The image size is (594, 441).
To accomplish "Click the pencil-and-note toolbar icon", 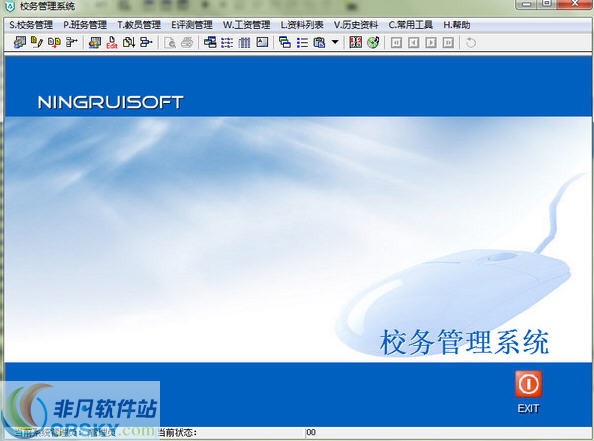I will (x=37, y=42).
